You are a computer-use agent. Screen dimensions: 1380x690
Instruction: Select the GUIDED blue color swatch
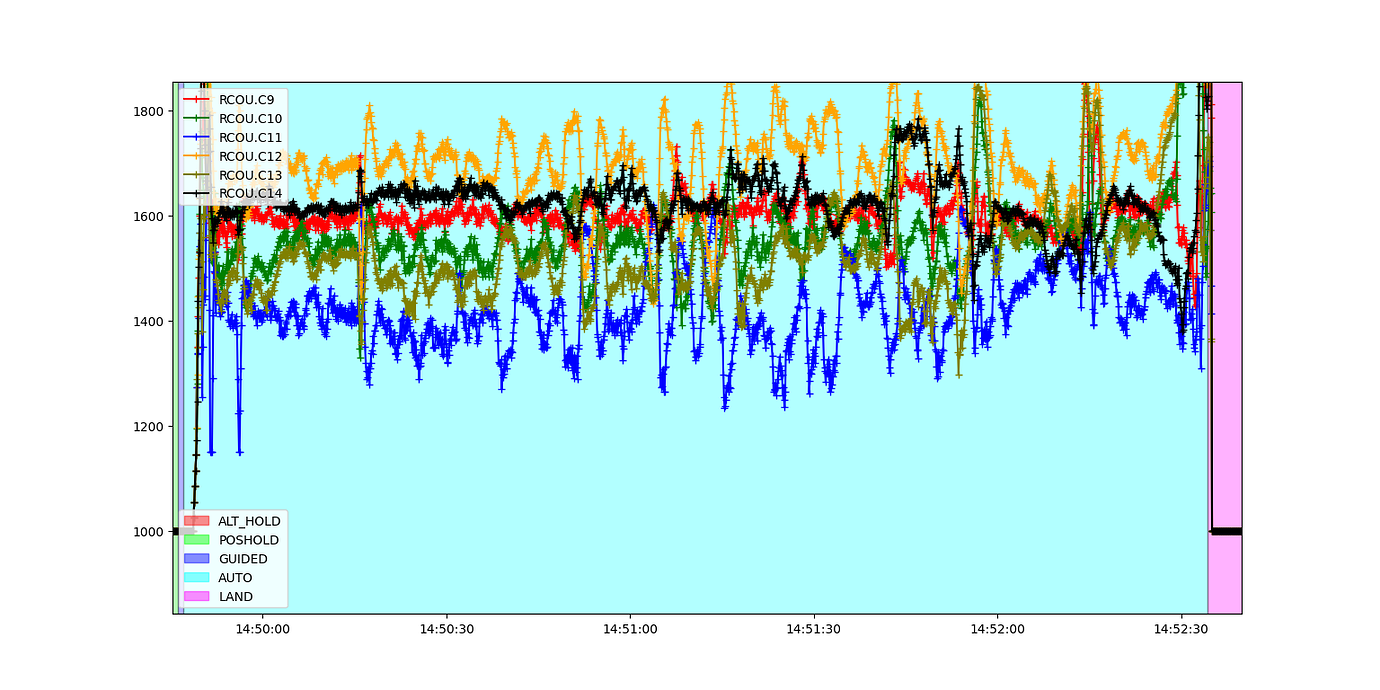click(x=197, y=559)
